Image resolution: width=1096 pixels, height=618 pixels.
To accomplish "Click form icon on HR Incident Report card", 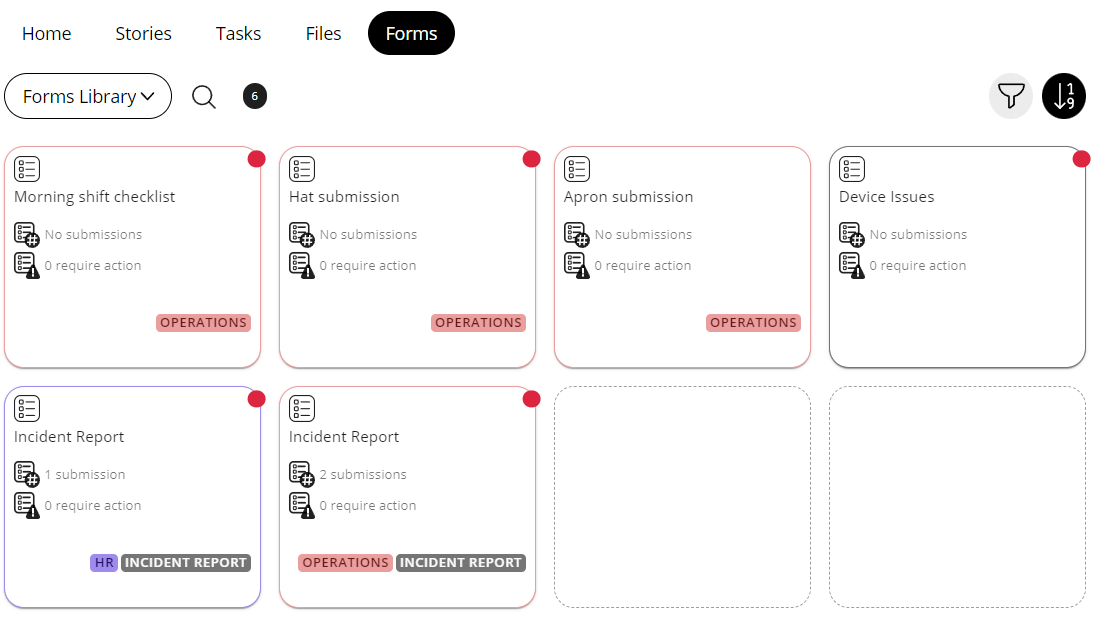I will coord(27,409).
